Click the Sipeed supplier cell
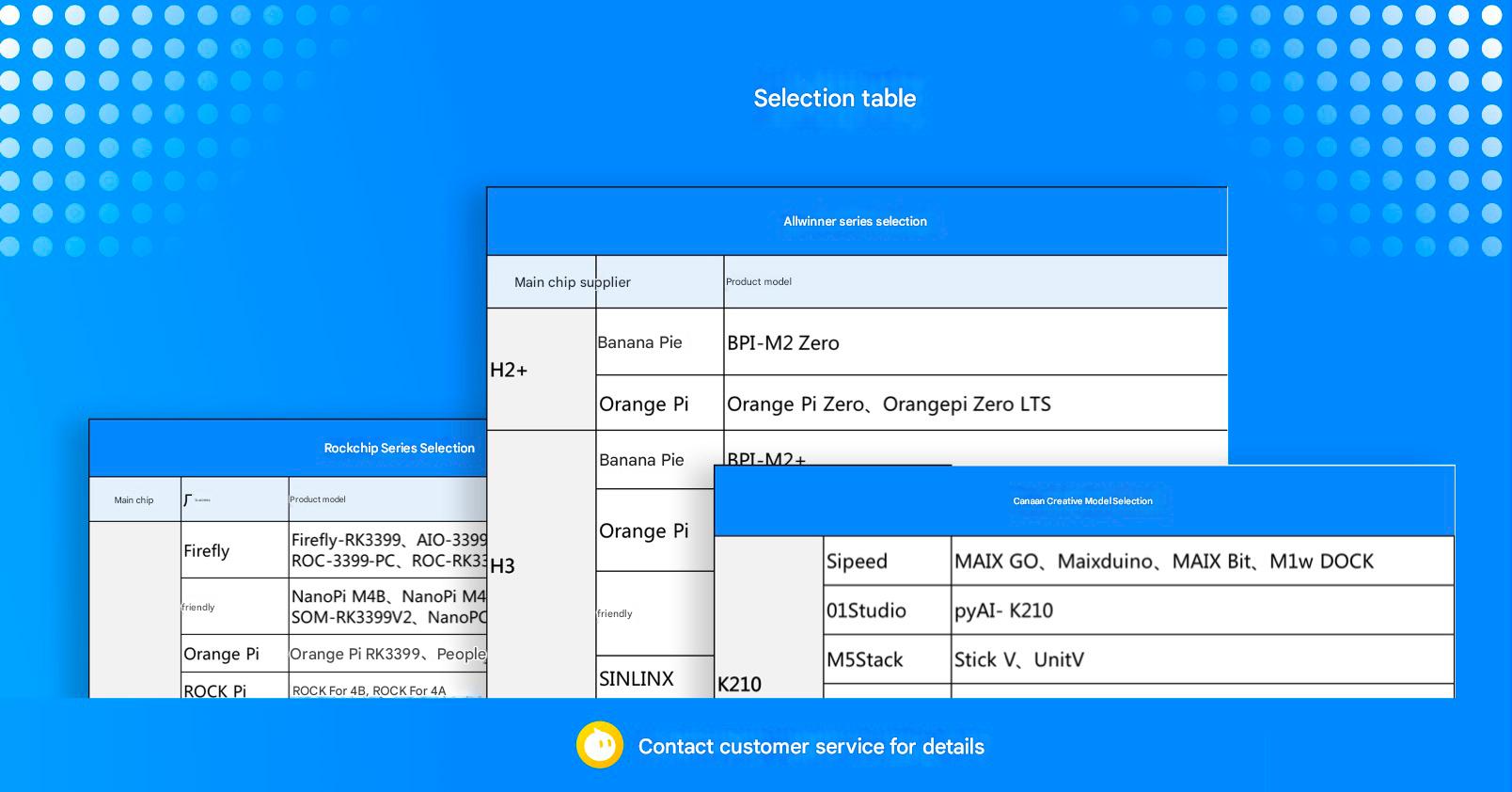Image resolution: width=1512 pixels, height=792 pixels. 886,562
